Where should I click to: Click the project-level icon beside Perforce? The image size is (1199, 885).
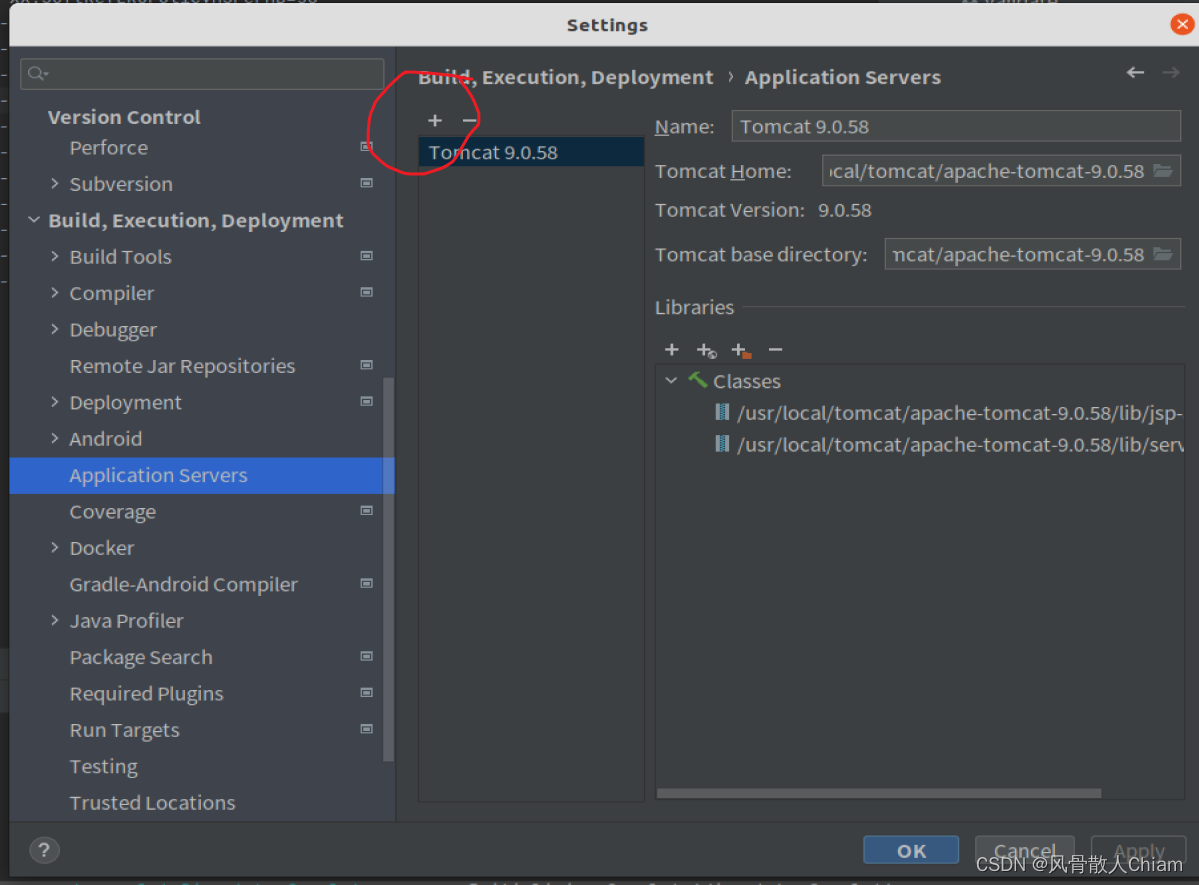pyautogui.click(x=367, y=146)
